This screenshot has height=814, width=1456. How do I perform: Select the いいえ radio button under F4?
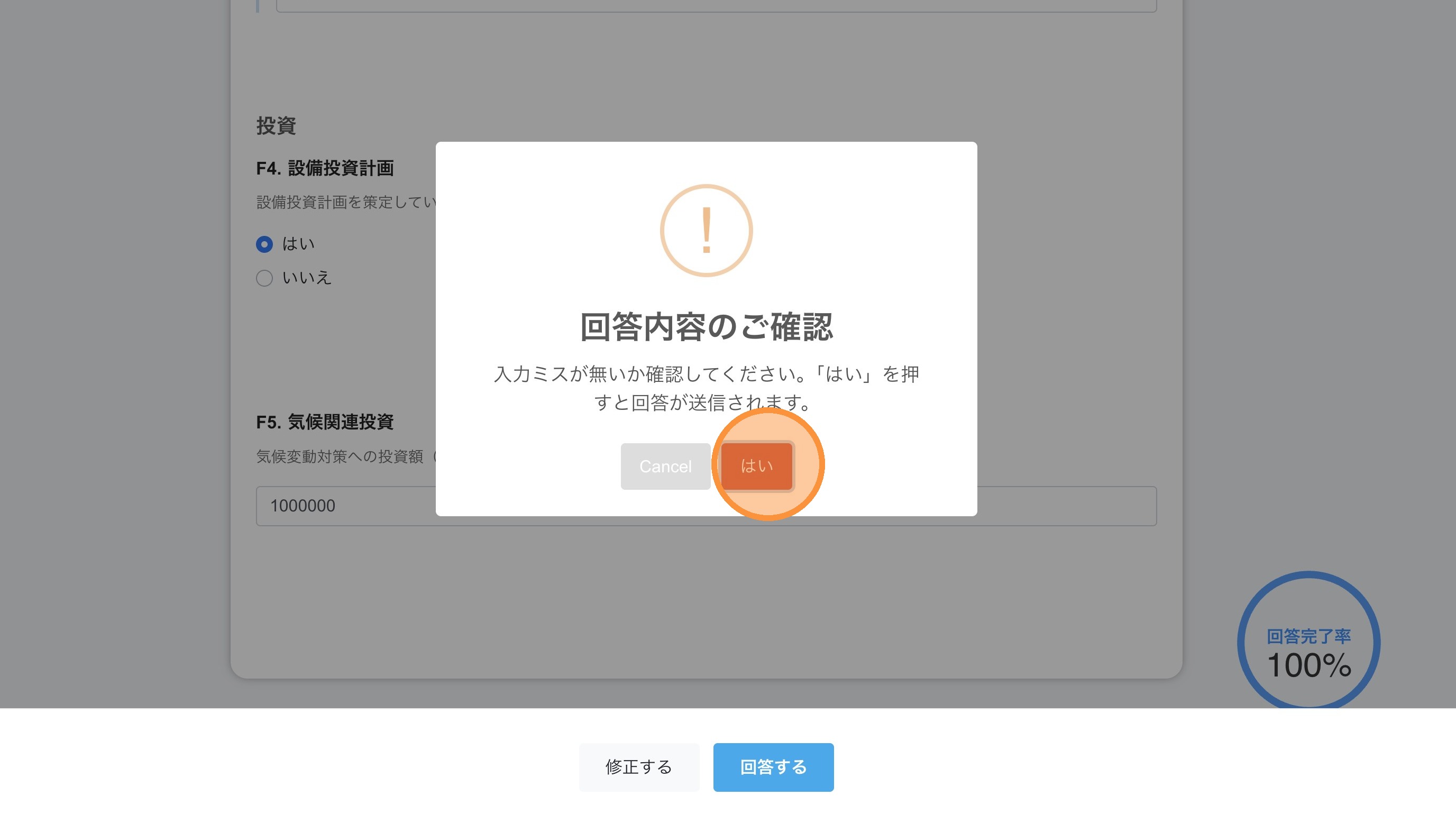[264, 278]
